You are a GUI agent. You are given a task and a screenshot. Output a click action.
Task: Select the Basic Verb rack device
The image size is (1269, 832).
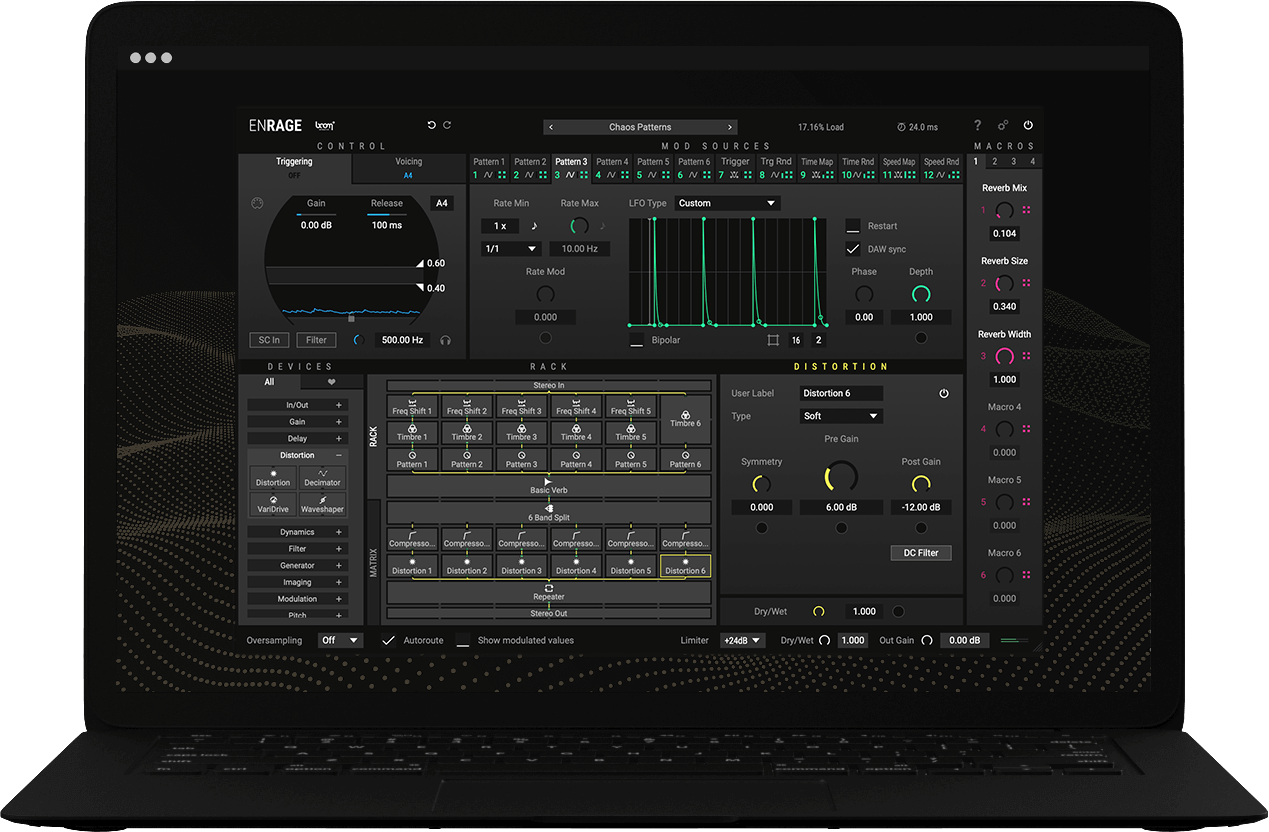[548, 486]
